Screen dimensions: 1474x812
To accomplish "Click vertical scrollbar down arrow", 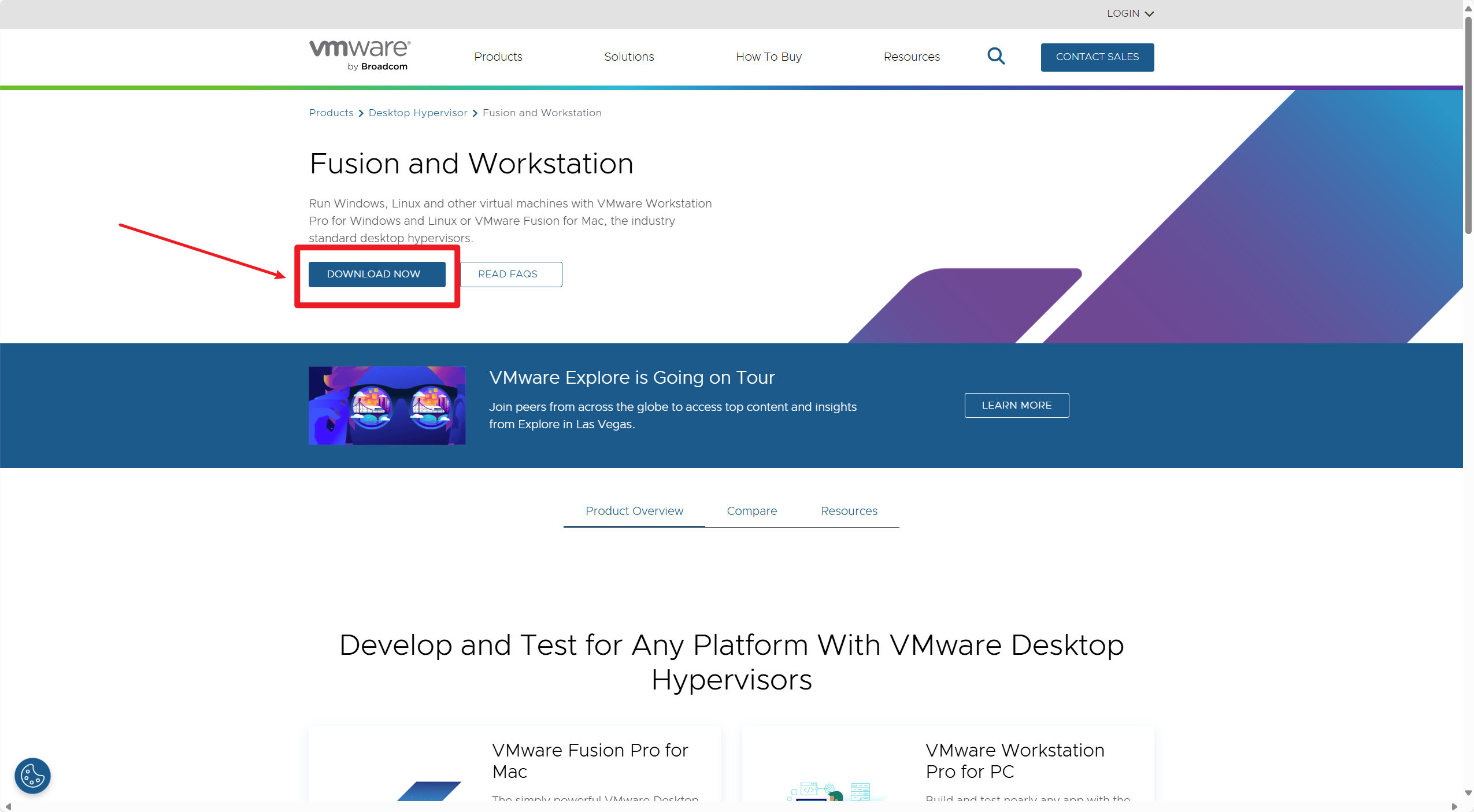I will point(1468,793).
